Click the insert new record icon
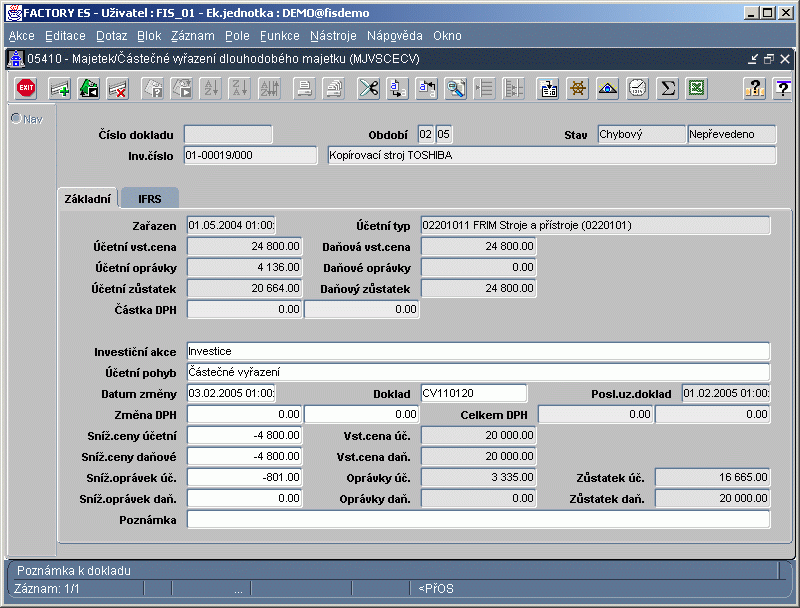The height and width of the screenshot is (608, 800). [60, 89]
